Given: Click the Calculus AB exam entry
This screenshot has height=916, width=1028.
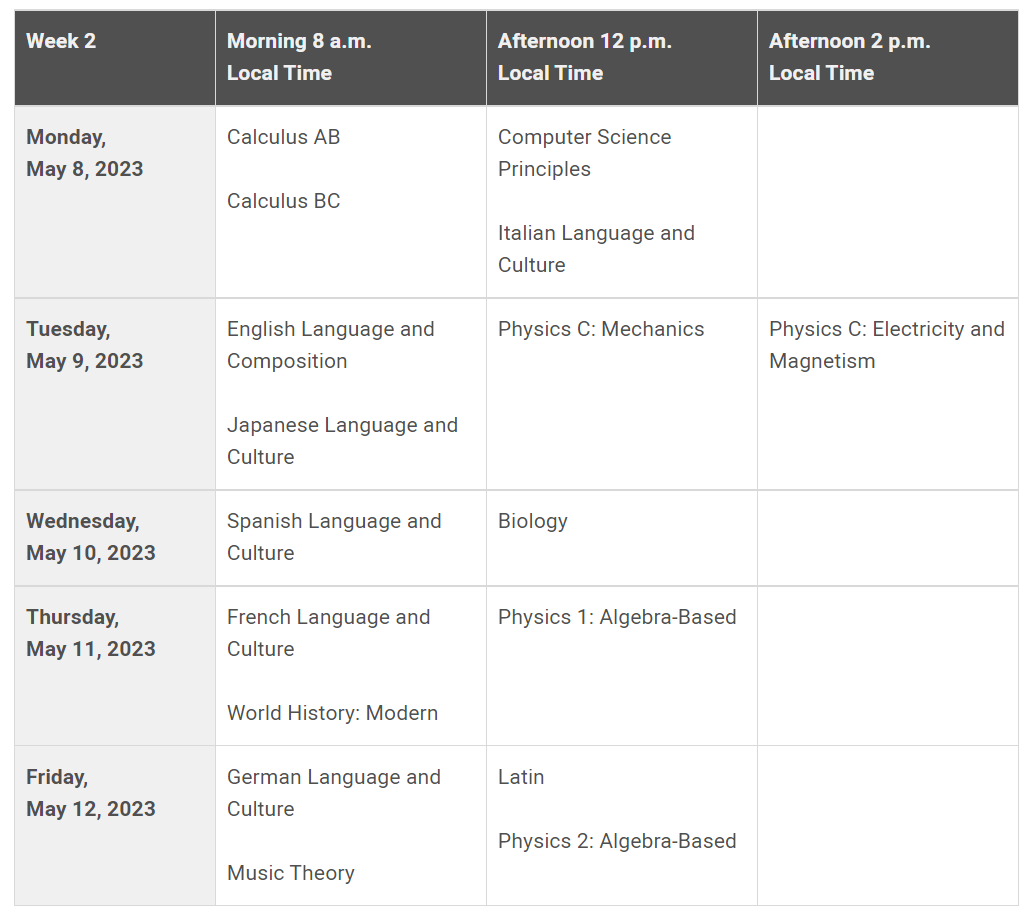Looking at the screenshot, I should coord(283,137).
